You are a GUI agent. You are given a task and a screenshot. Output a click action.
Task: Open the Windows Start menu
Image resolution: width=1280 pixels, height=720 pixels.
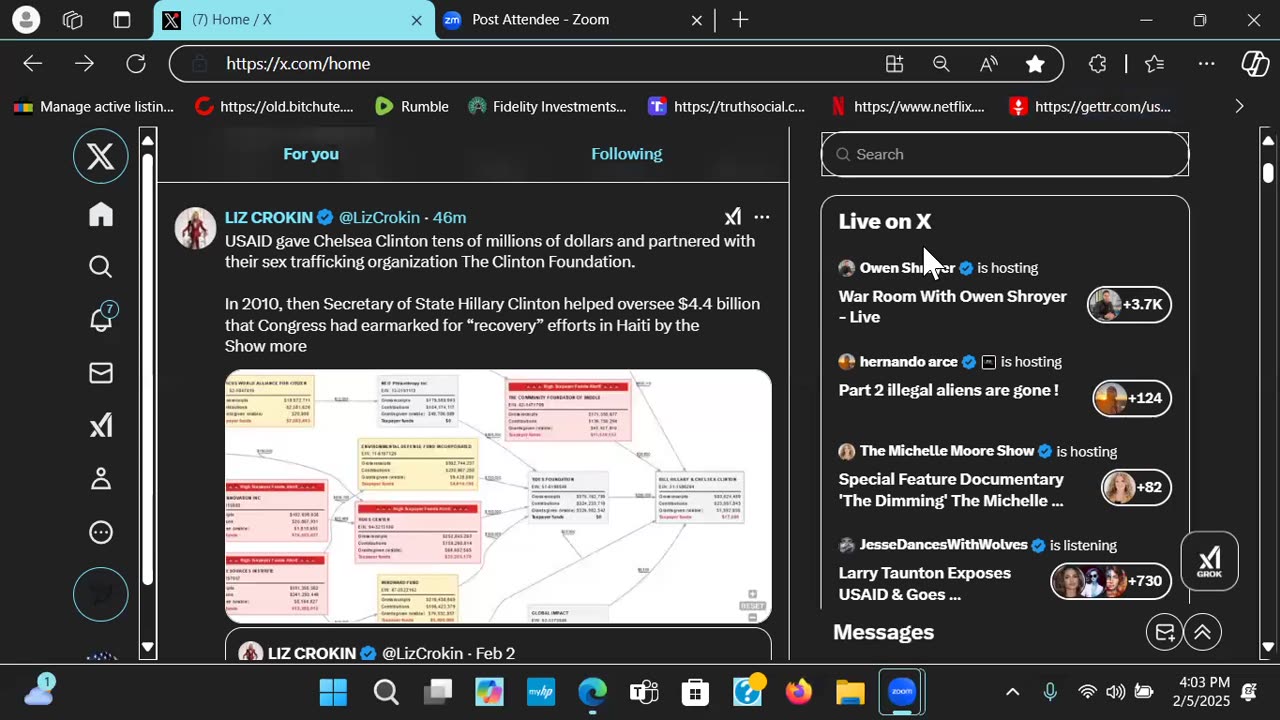click(333, 692)
